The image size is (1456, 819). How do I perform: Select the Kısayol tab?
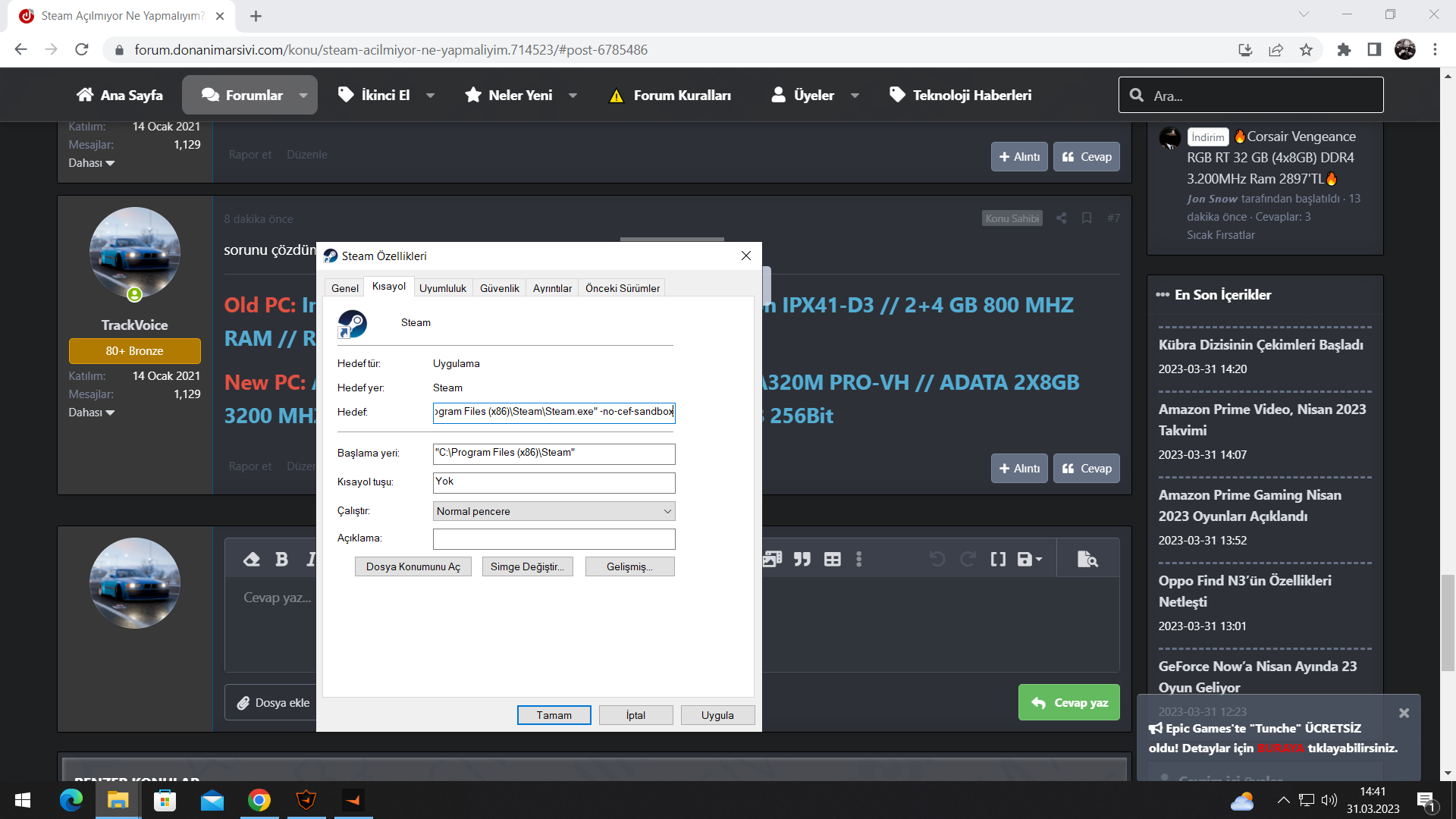389,287
